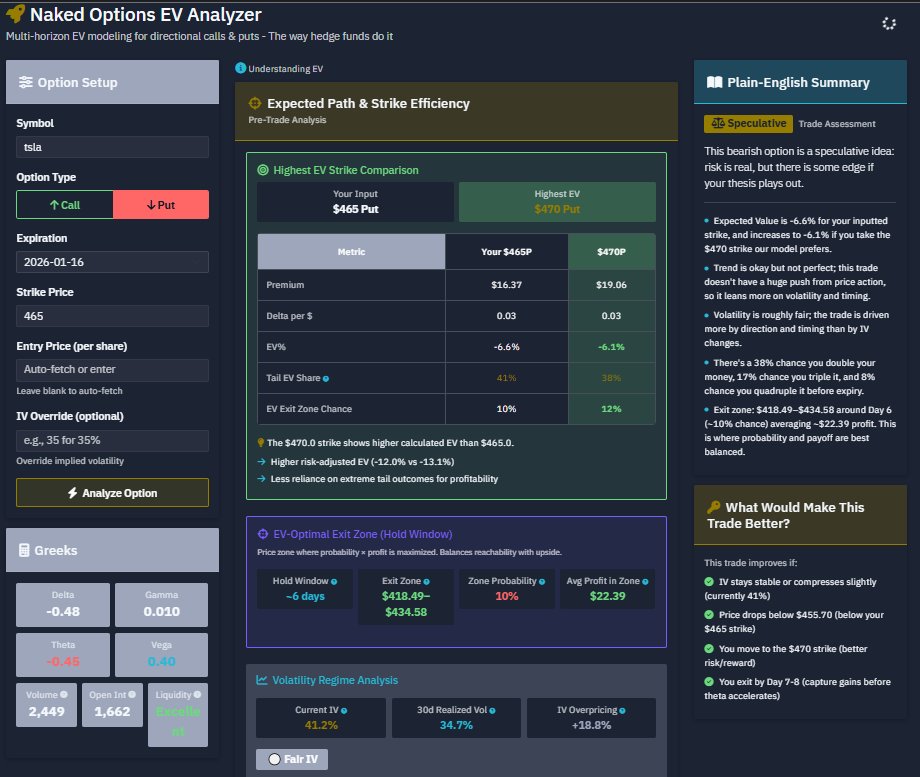Screen dimensions: 920x777
Task: Select the Put option type toggle
Action: pos(160,204)
